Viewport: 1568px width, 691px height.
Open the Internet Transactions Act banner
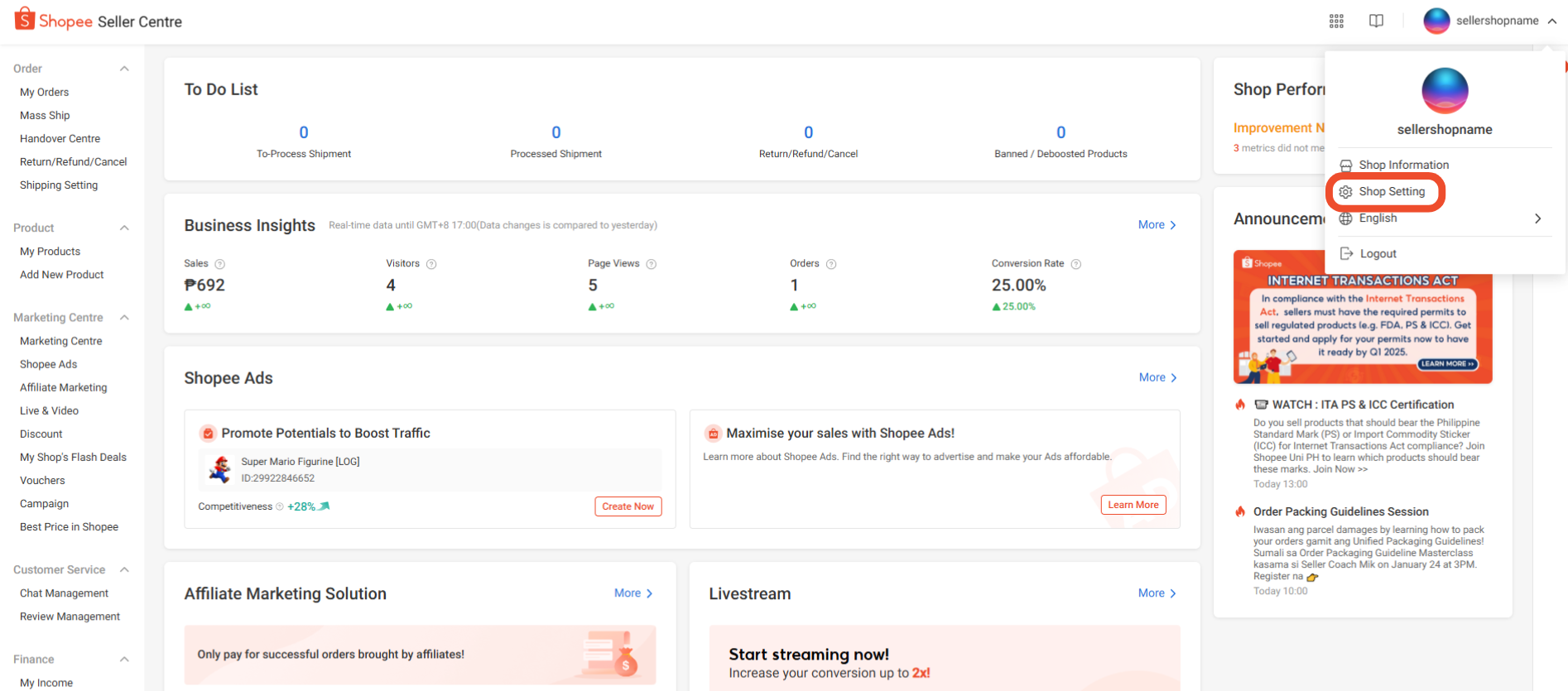pos(1362,317)
